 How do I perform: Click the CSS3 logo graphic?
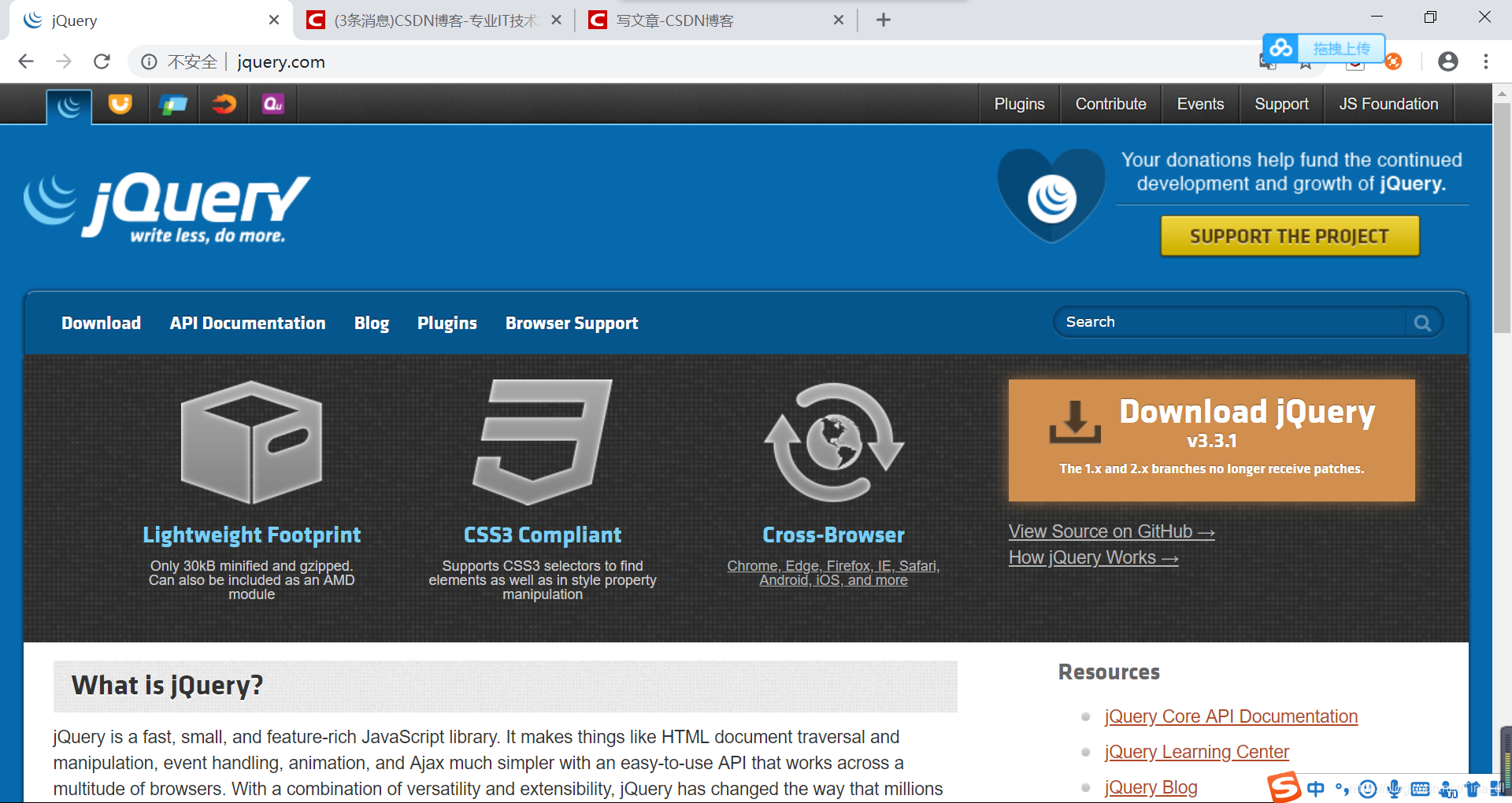coord(543,442)
